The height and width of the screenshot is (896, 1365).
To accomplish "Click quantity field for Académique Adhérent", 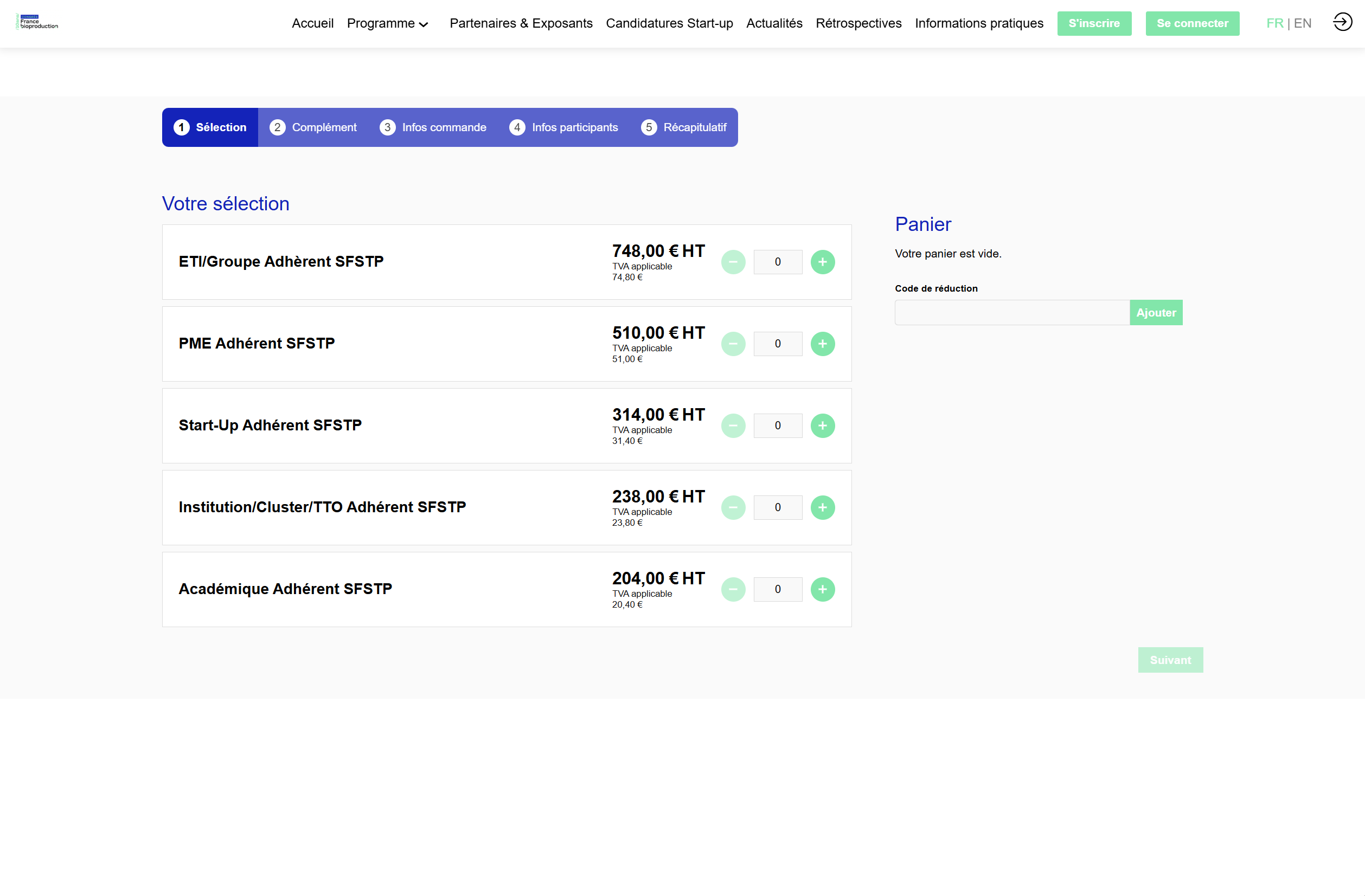I will point(777,589).
